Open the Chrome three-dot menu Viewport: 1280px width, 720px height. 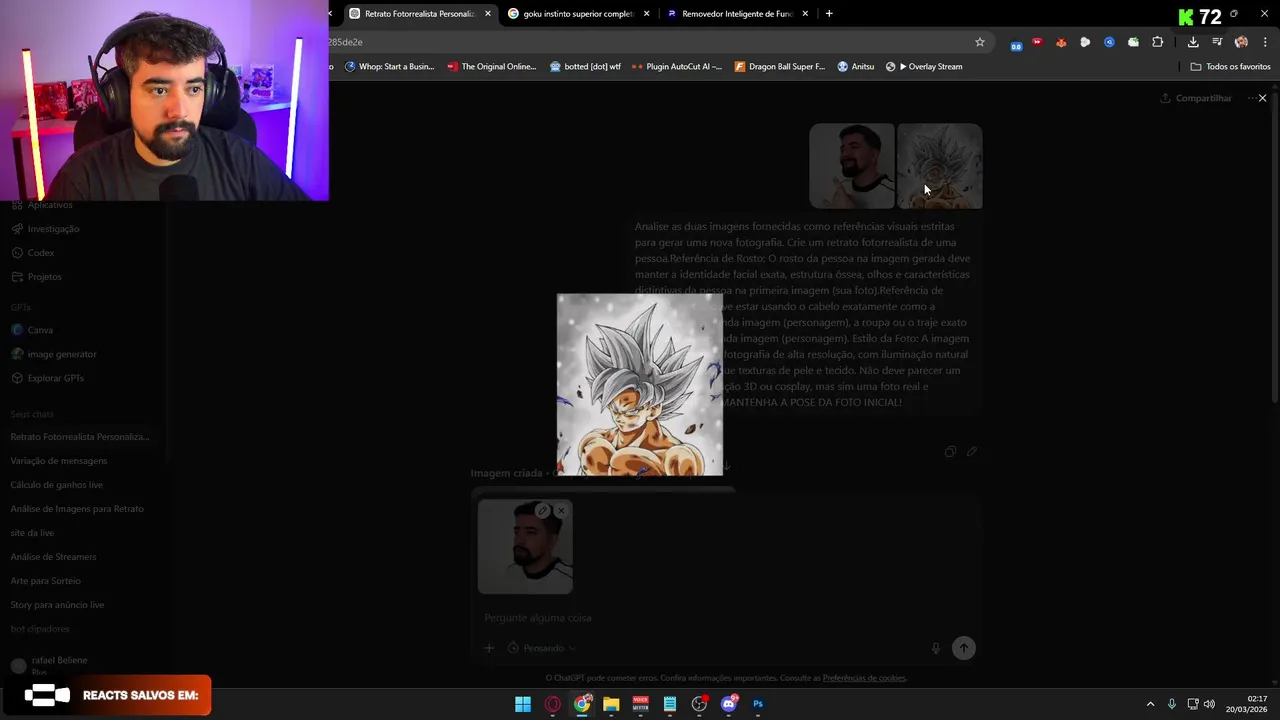(x=1266, y=42)
